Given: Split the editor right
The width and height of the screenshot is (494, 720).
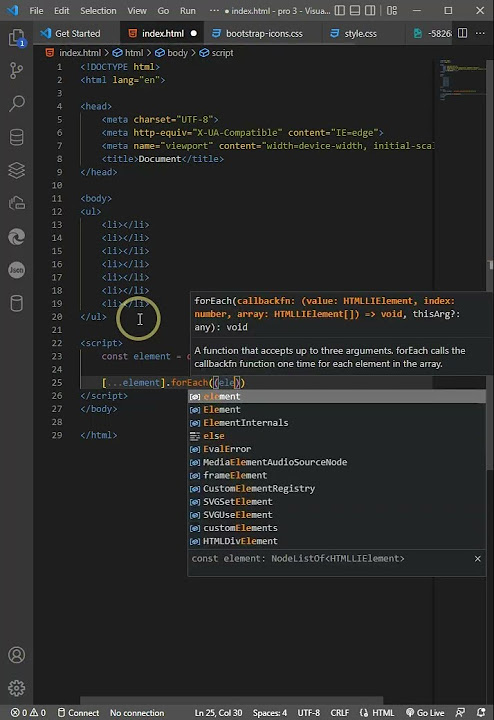Looking at the screenshot, I should pos(462,33).
